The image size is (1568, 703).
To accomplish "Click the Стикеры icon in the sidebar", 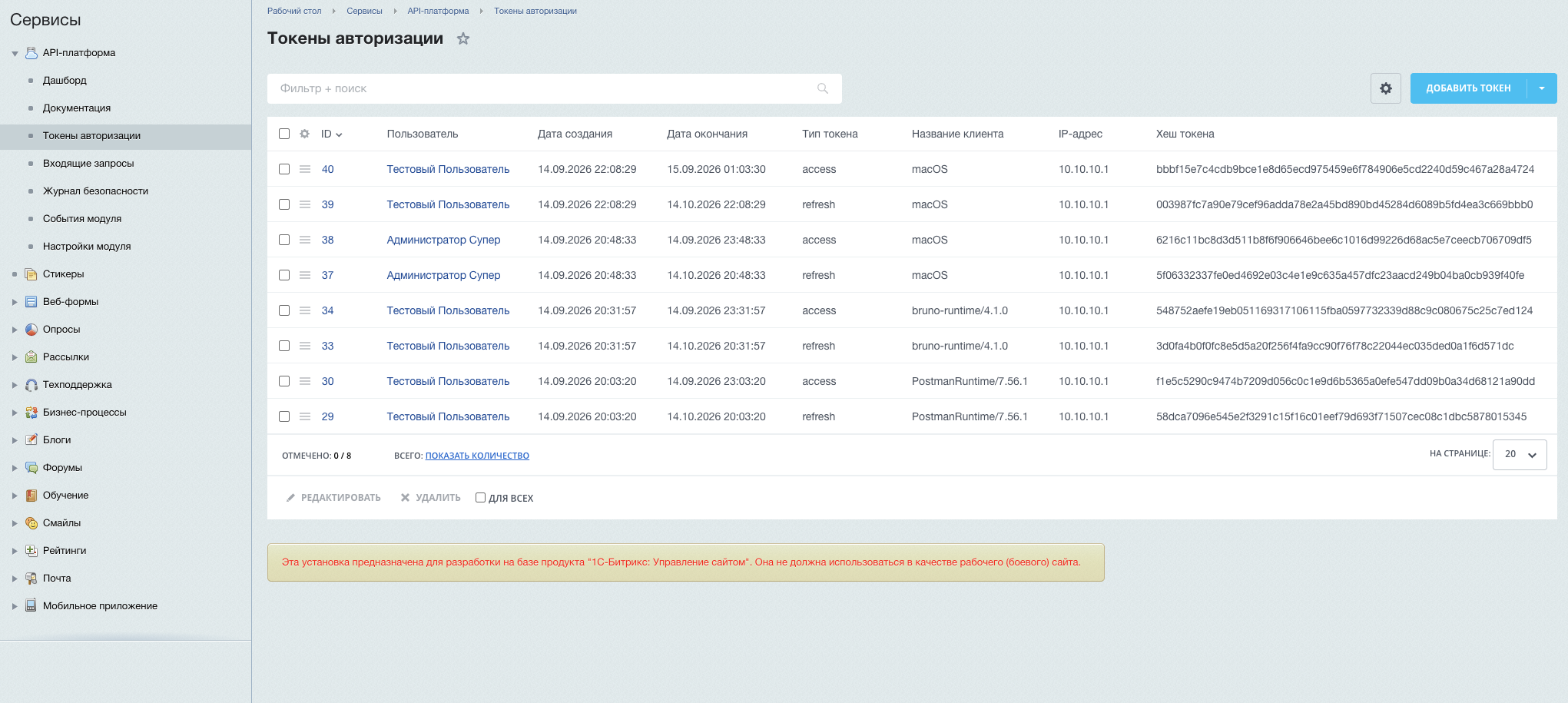I will (31, 274).
